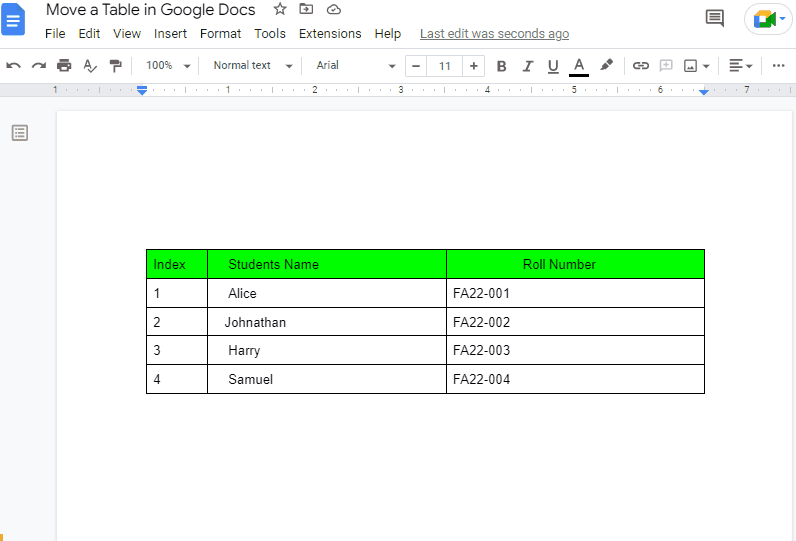This screenshot has height=541, width=796.
Task: Insert a link
Action: [641, 65]
